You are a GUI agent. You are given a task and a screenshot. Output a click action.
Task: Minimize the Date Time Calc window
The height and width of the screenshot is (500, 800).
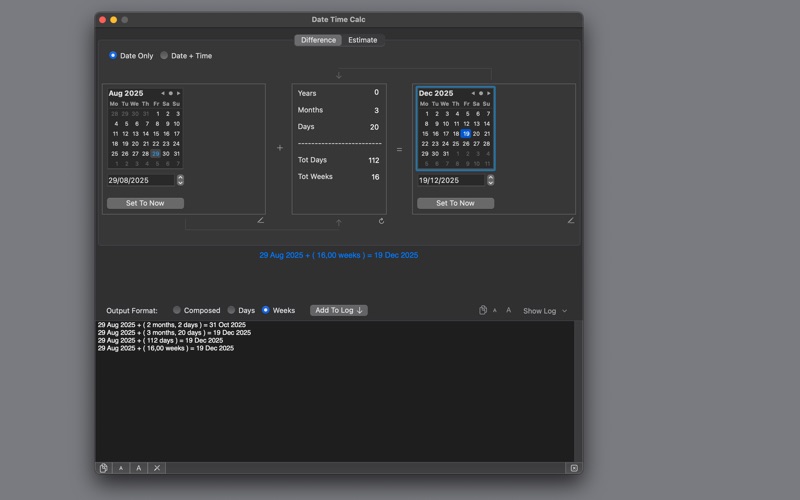tap(114, 19)
